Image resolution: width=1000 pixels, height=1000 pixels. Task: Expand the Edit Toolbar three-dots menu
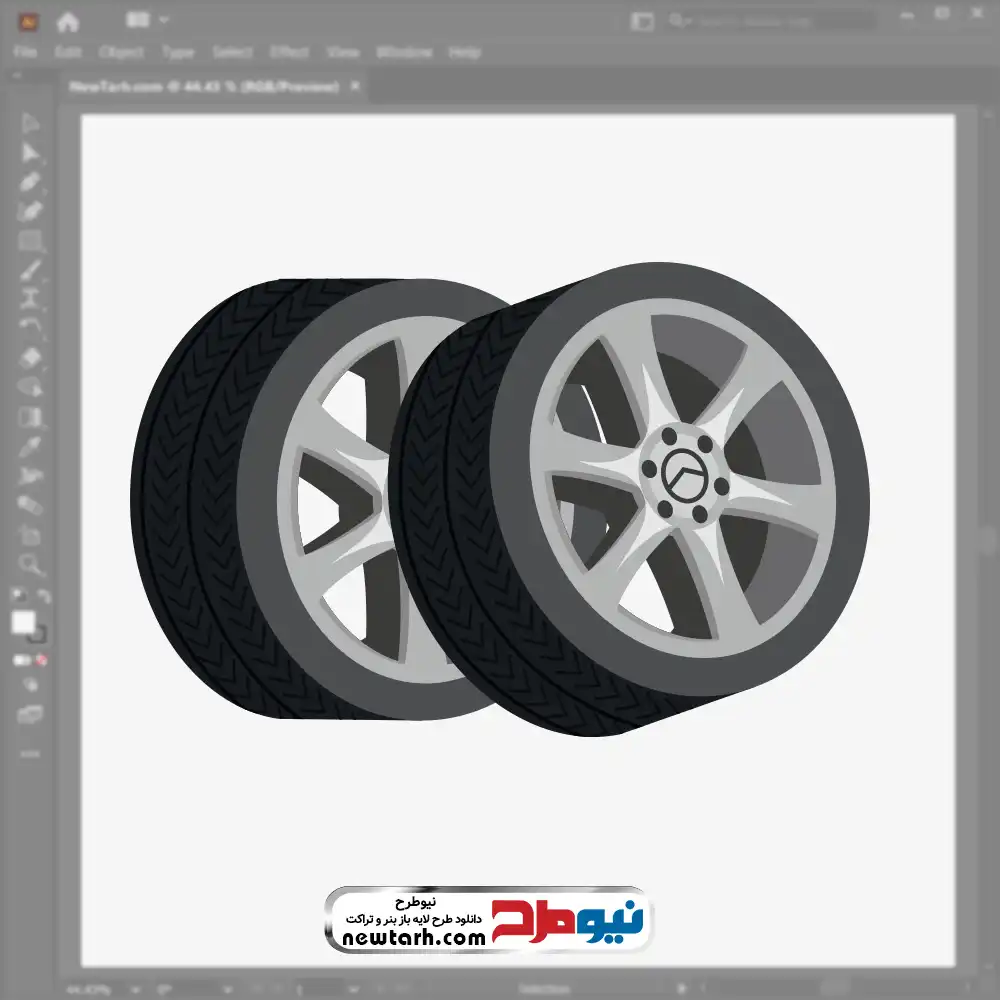pos(30,752)
